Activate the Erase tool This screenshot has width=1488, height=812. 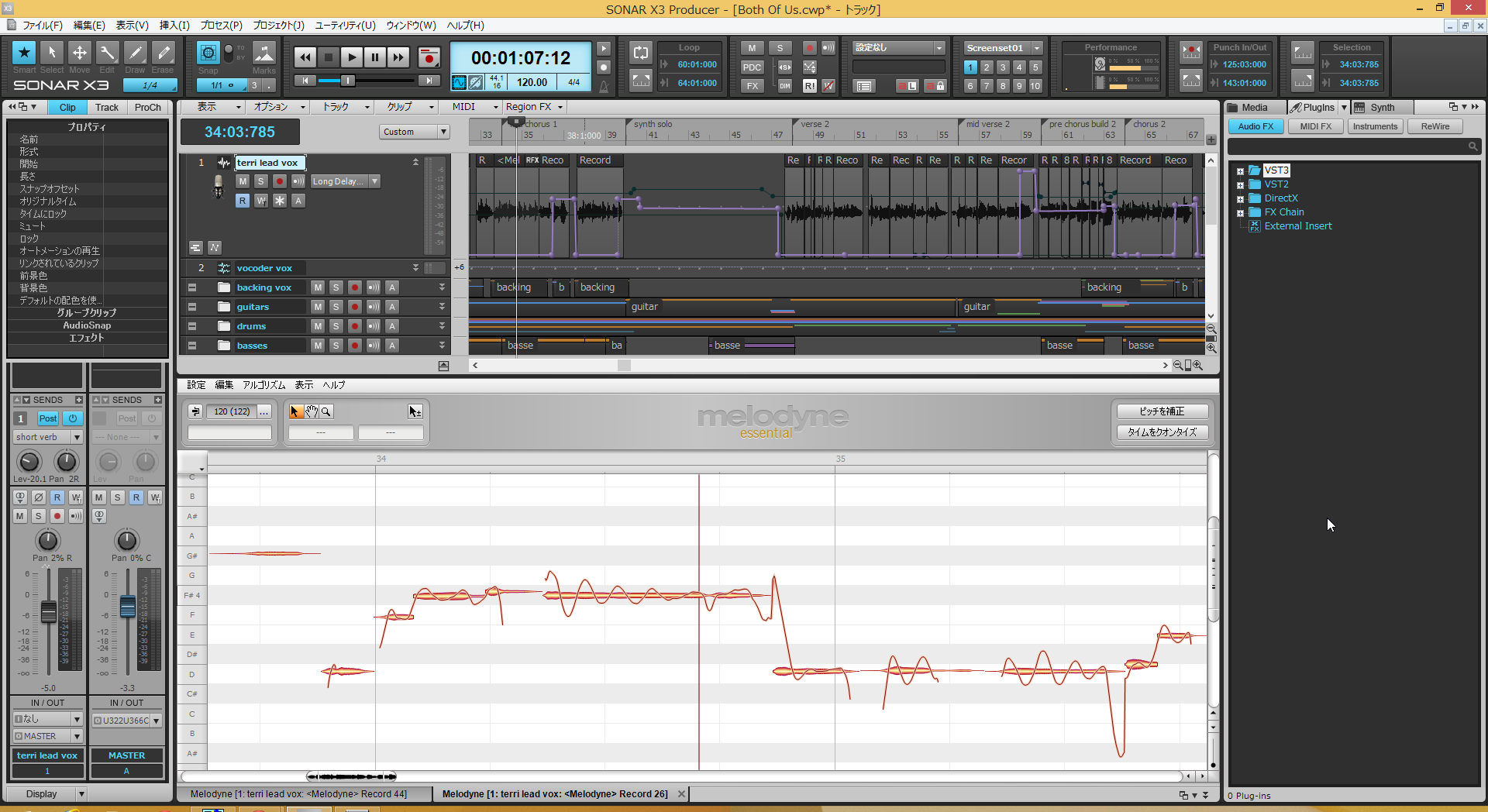click(163, 53)
